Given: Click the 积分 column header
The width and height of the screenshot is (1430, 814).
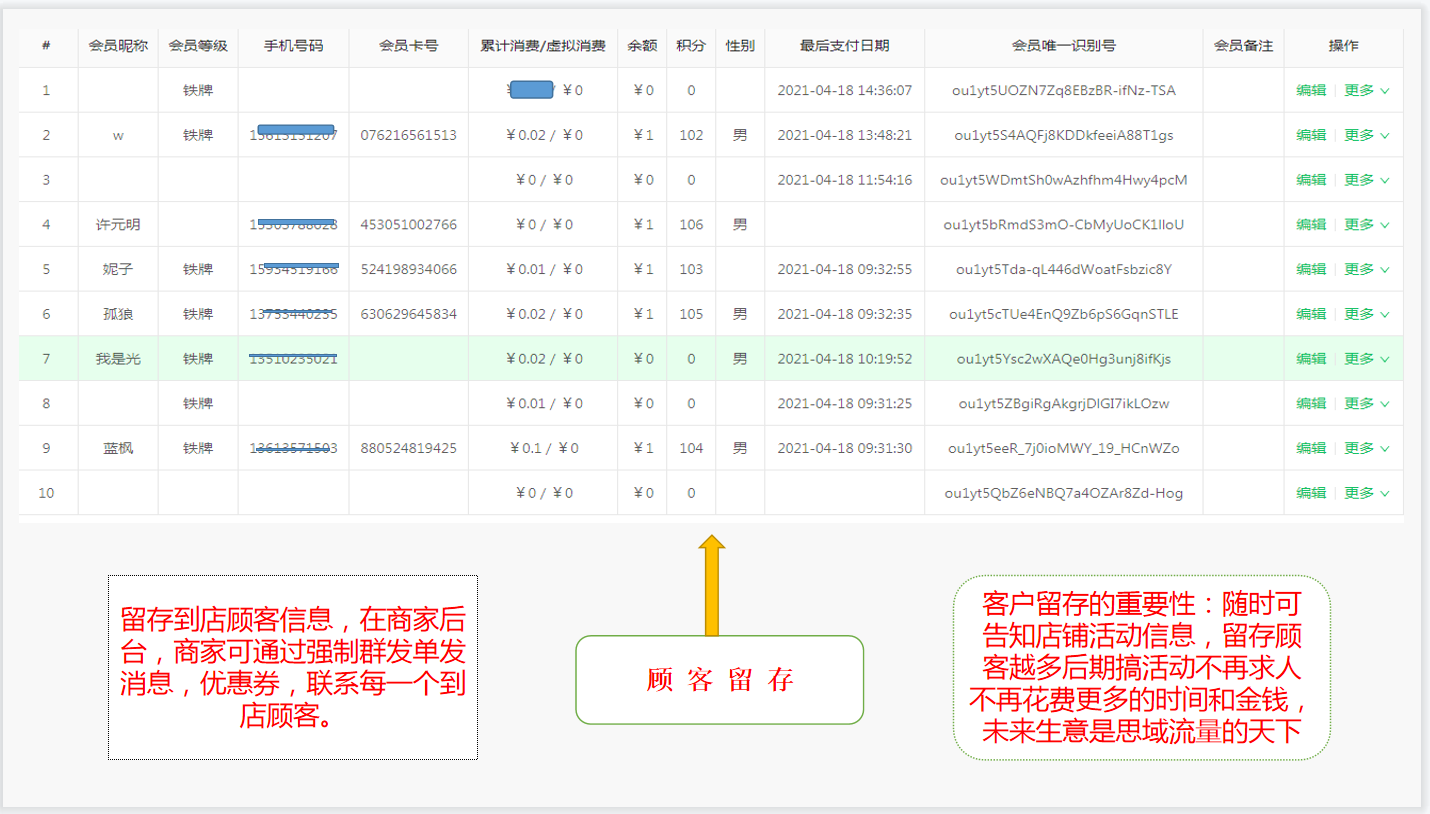Looking at the screenshot, I should (x=691, y=45).
